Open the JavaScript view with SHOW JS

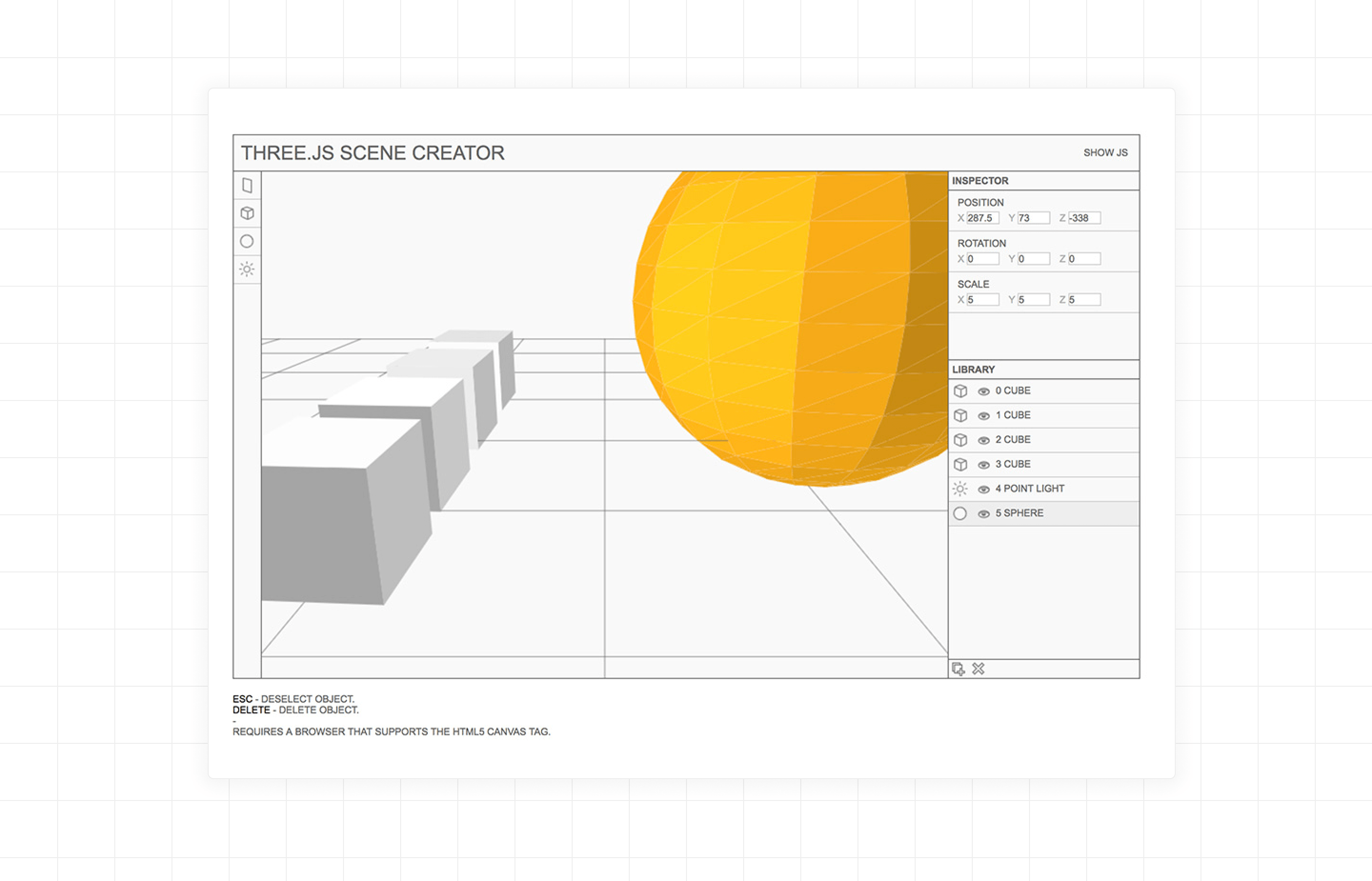[x=1105, y=153]
